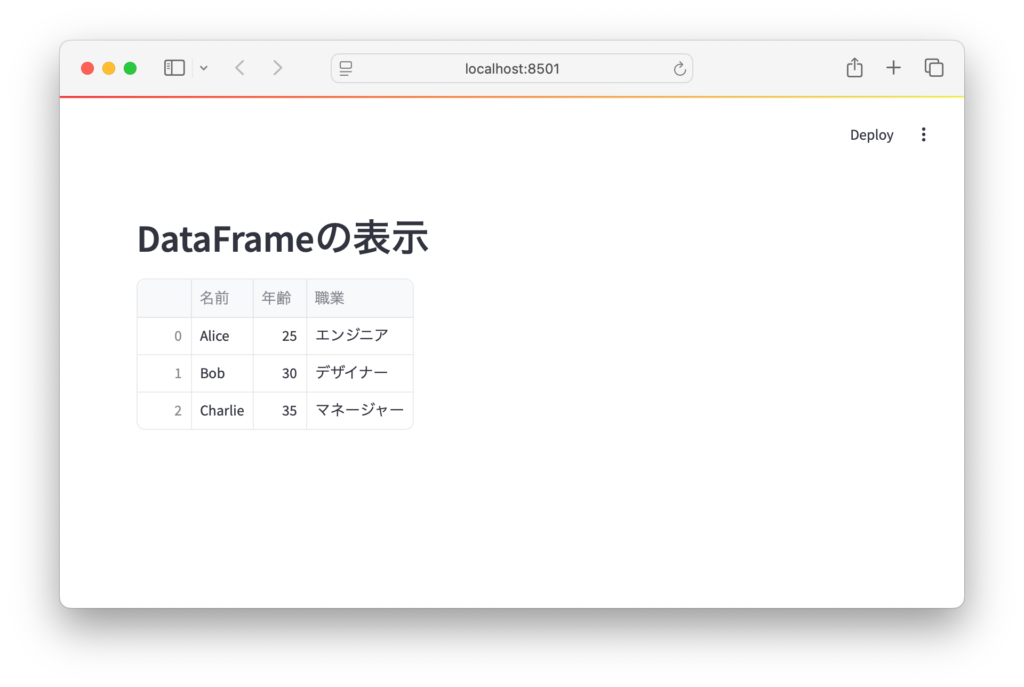Select the Charlie name cell

click(221, 411)
